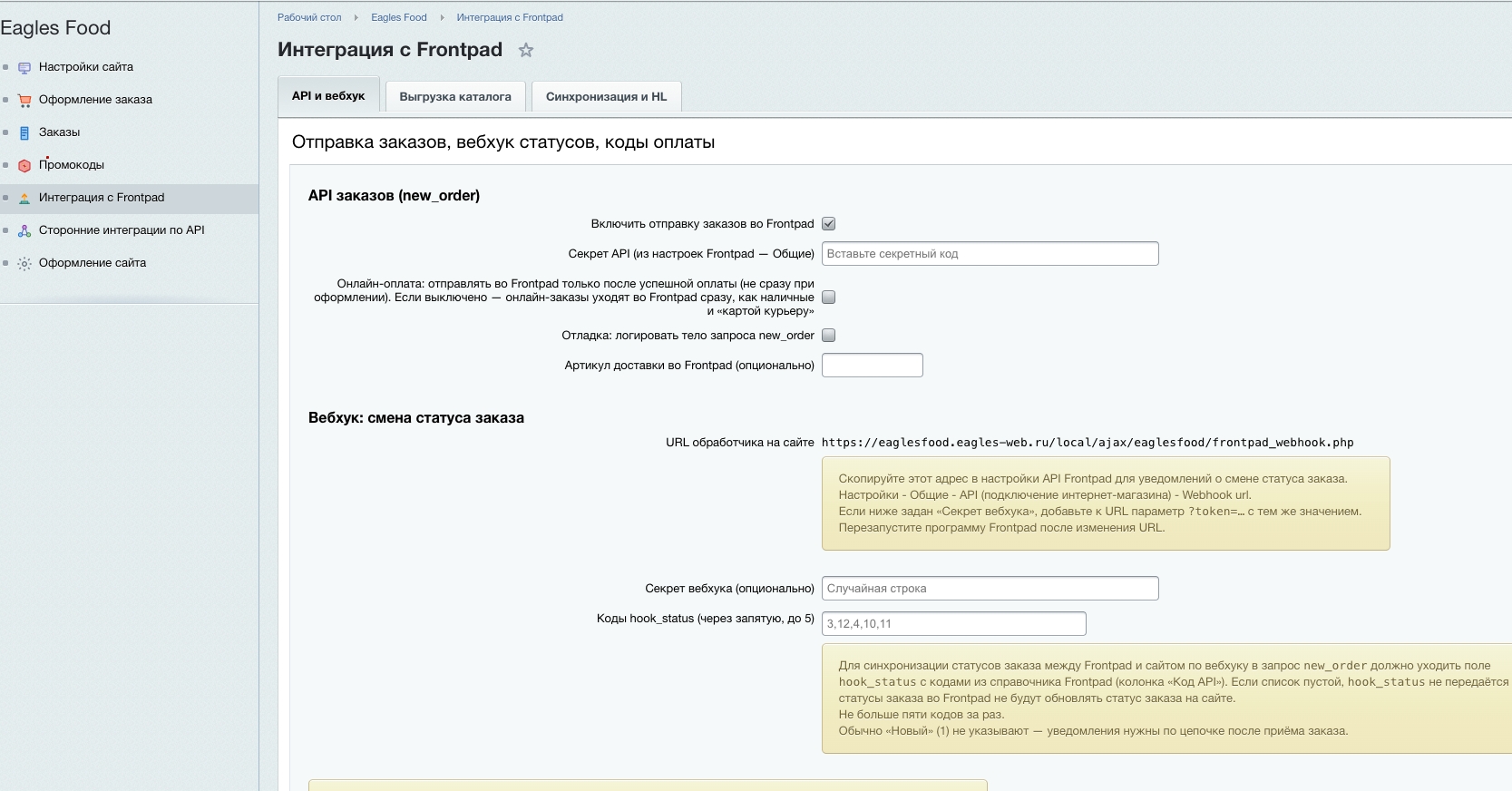This screenshot has width=1512, height=791.
Task: Click the Интеграция с Frontpad sidebar icon
Action: (24, 198)
